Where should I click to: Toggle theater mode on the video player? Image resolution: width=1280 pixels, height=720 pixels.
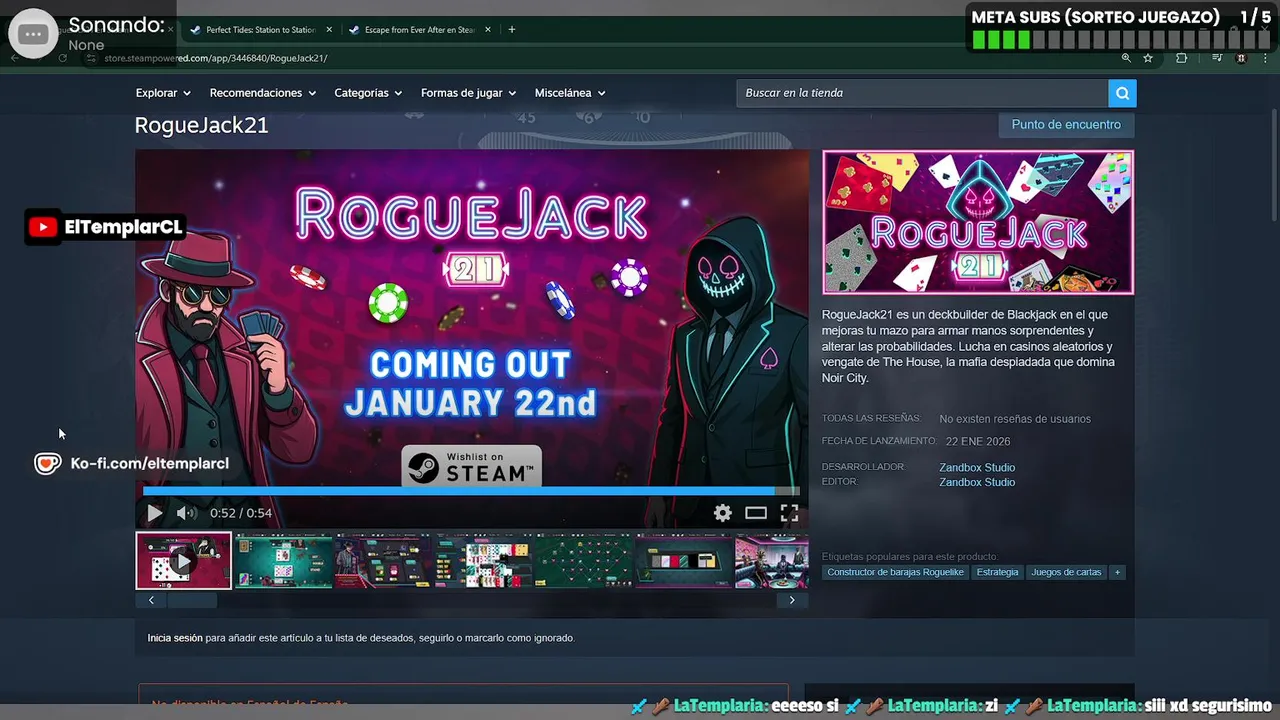756,513
